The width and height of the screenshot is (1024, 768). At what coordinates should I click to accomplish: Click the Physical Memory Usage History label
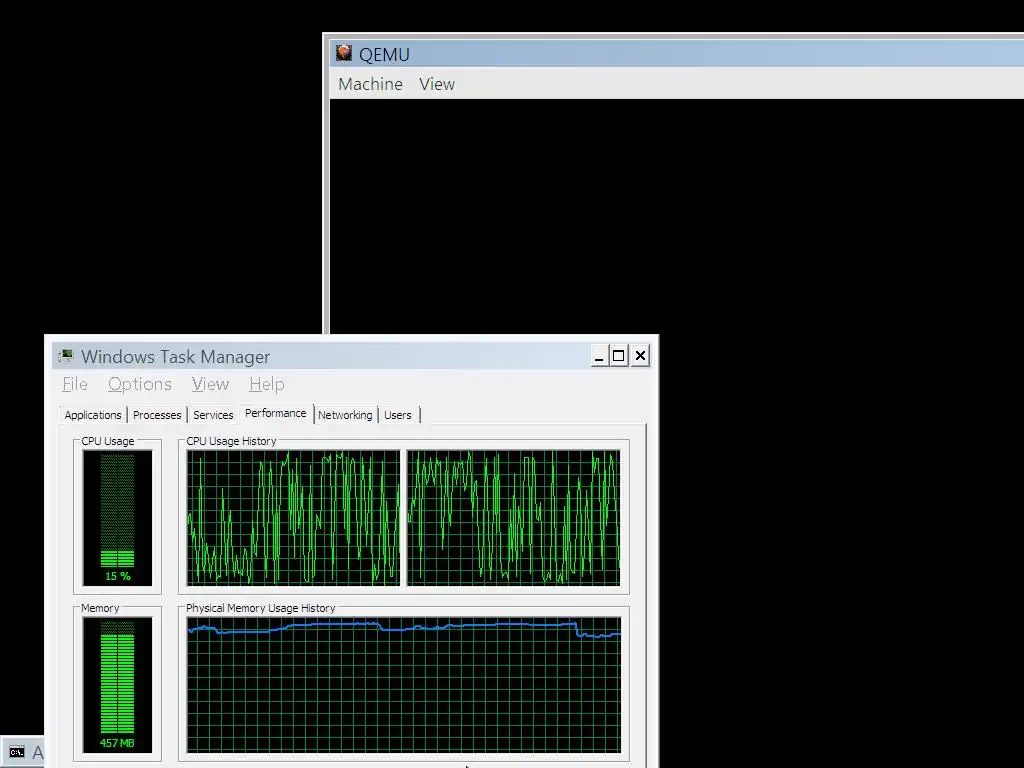261,608
